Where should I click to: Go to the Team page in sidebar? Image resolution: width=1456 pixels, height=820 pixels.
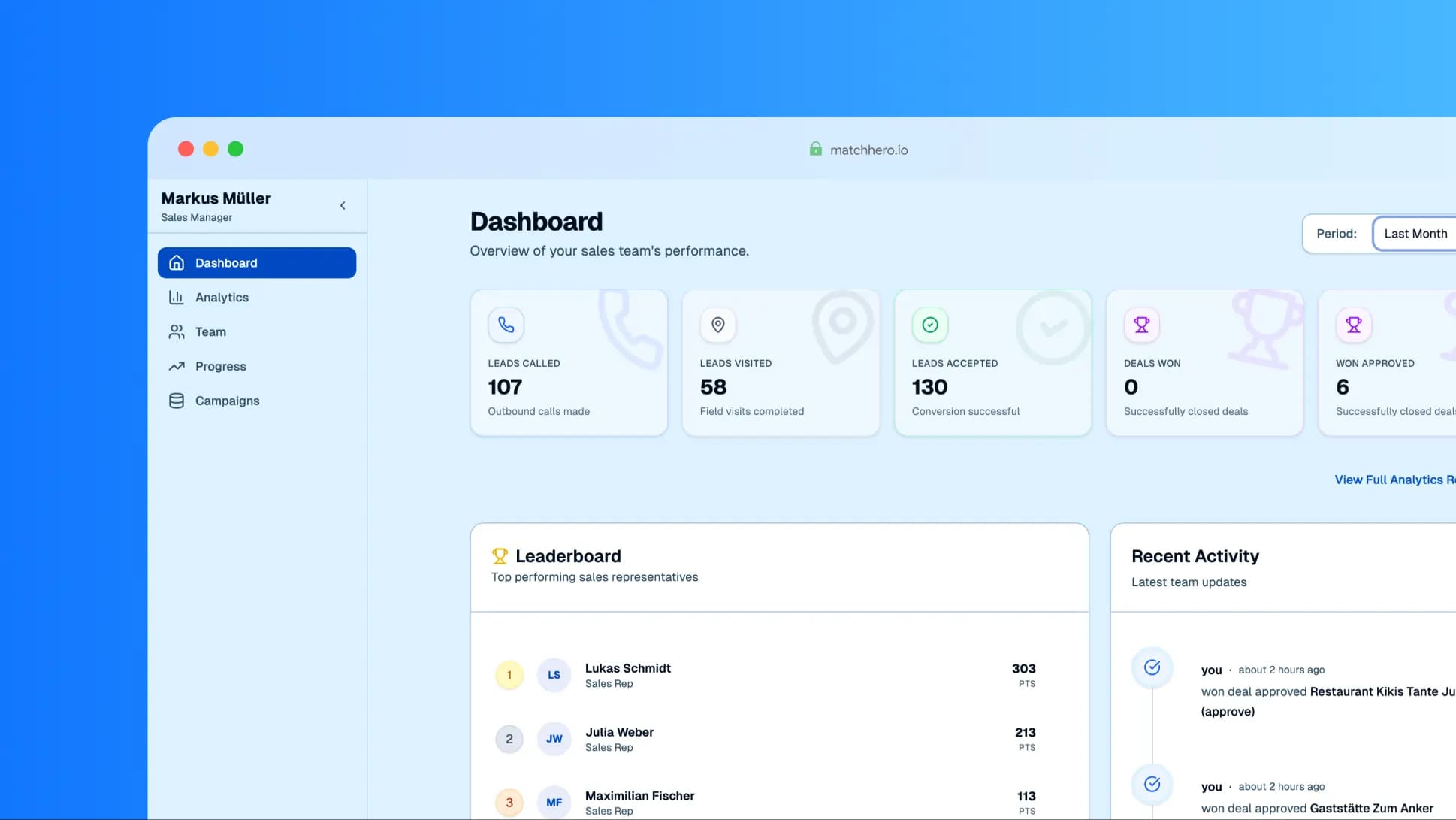coord(210,332)
